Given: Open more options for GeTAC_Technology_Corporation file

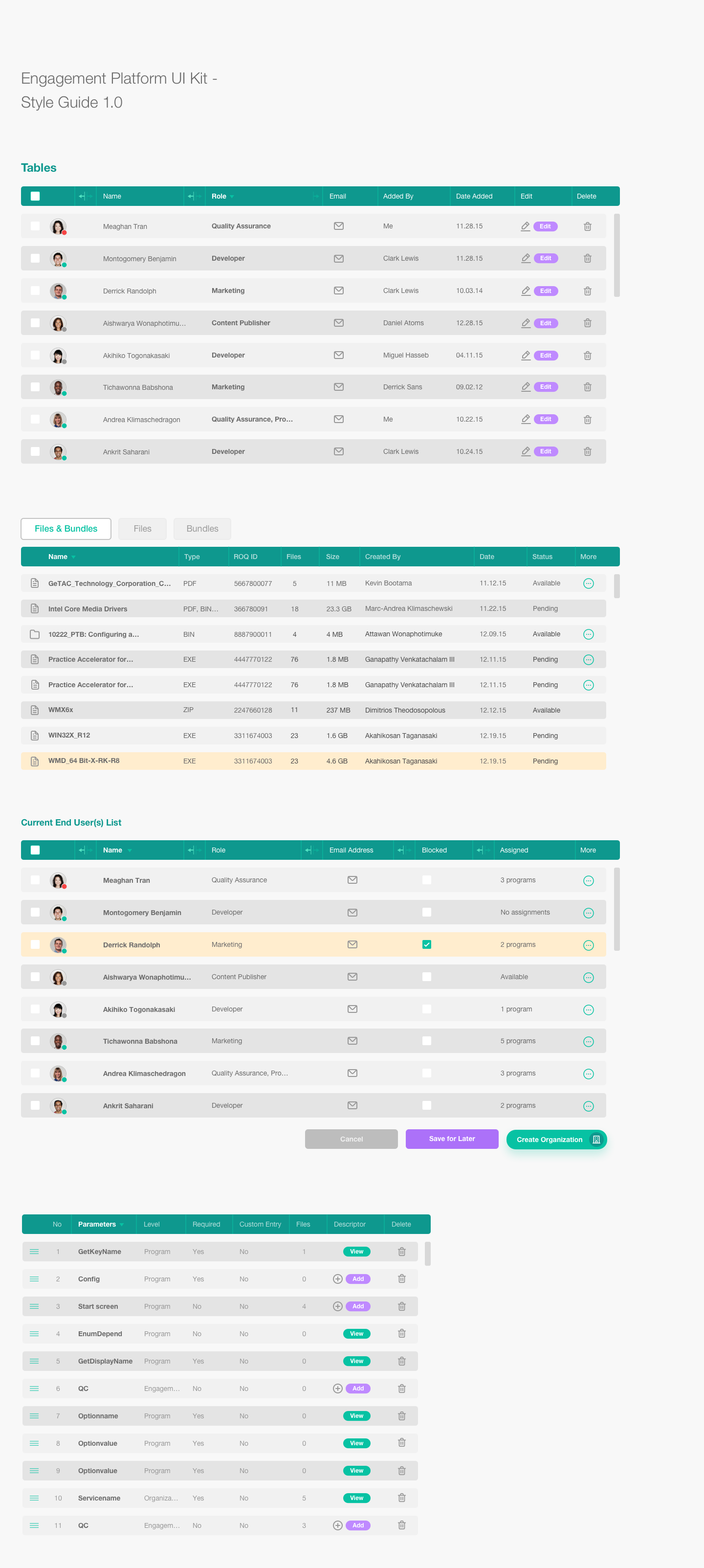Looking at the screenshot, I should (x=589, y=583).
